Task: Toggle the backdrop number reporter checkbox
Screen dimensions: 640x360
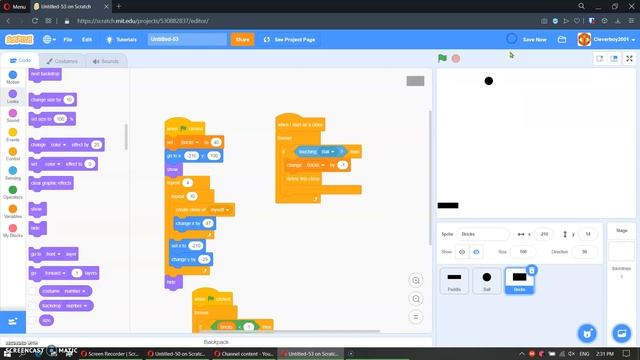Action: point(32,306)
